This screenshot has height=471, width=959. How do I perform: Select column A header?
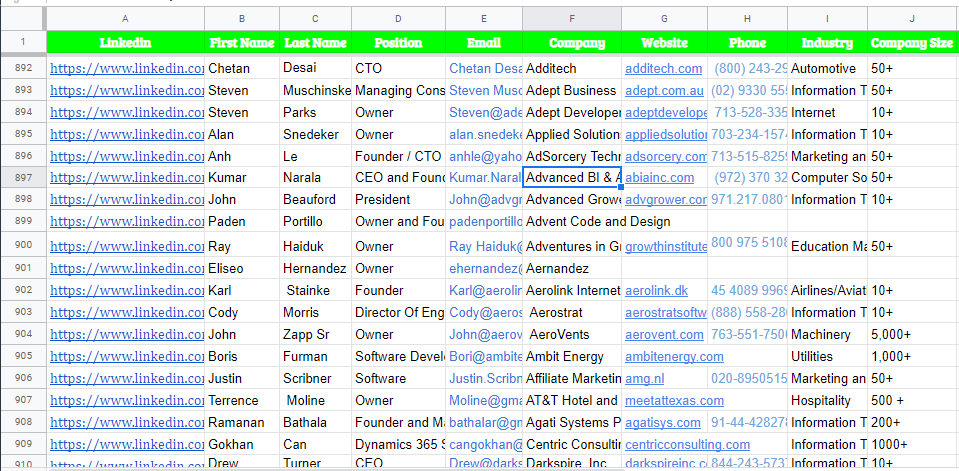125,19
